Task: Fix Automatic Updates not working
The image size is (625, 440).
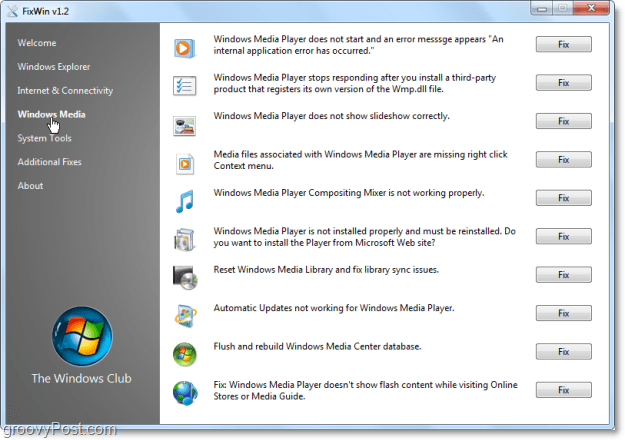Action: pos(564,313)
